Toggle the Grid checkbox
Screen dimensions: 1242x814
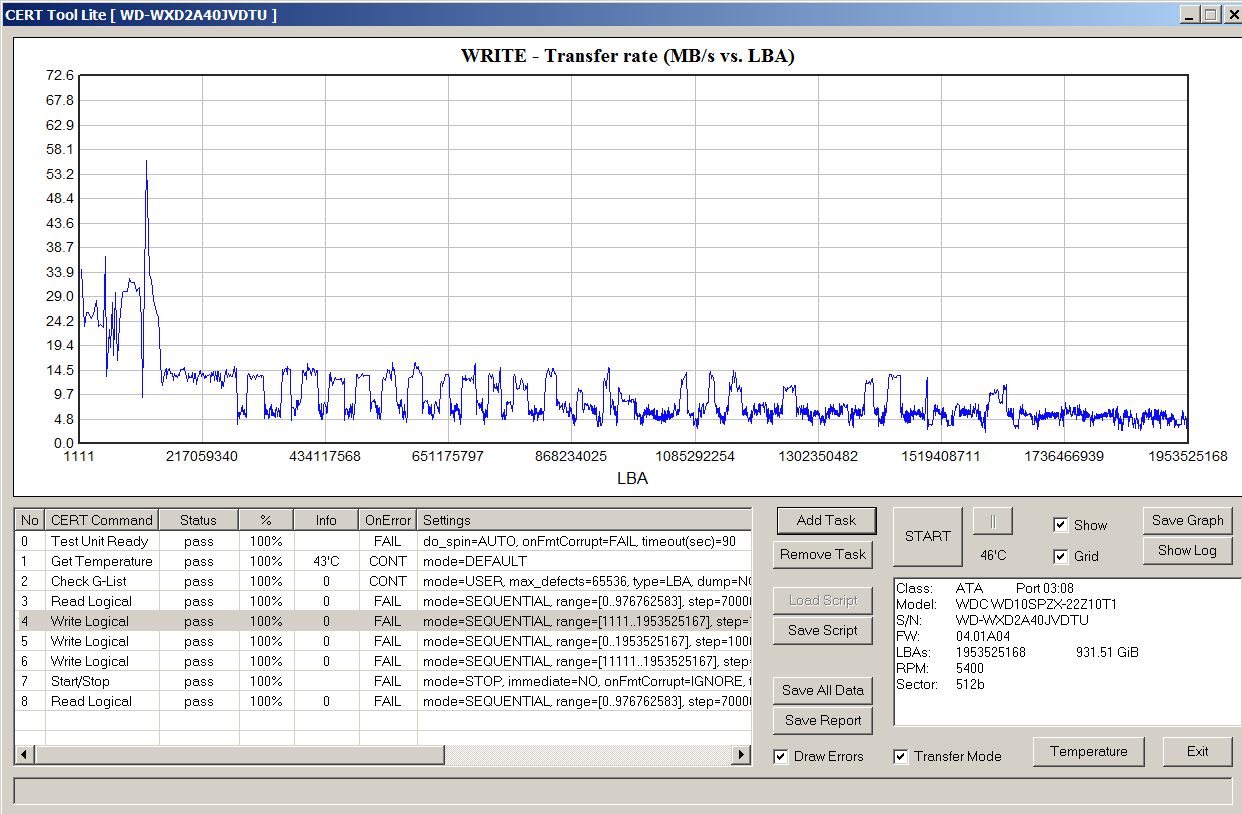[1061, 556]
